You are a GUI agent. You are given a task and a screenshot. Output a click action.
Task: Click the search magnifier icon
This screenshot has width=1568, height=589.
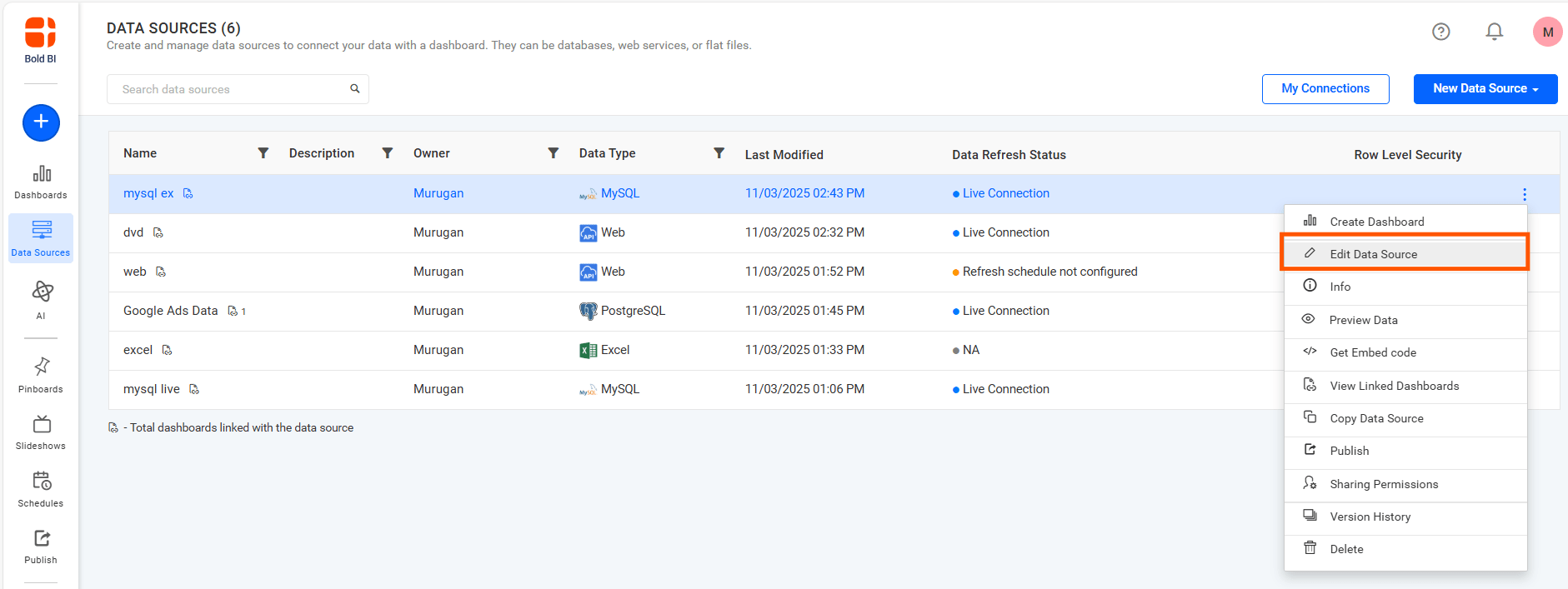tap(355, 88)
